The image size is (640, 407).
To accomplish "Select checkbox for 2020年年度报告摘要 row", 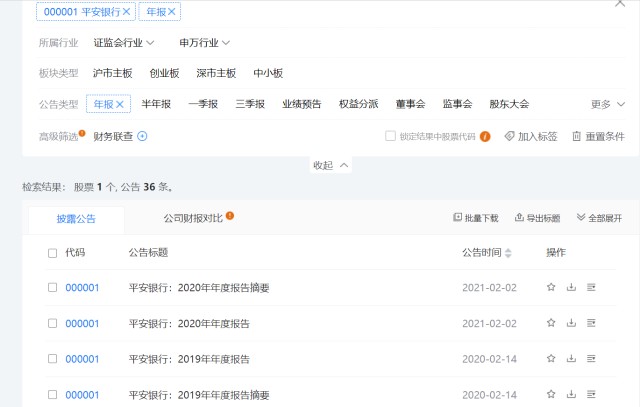I will [53, 288].
